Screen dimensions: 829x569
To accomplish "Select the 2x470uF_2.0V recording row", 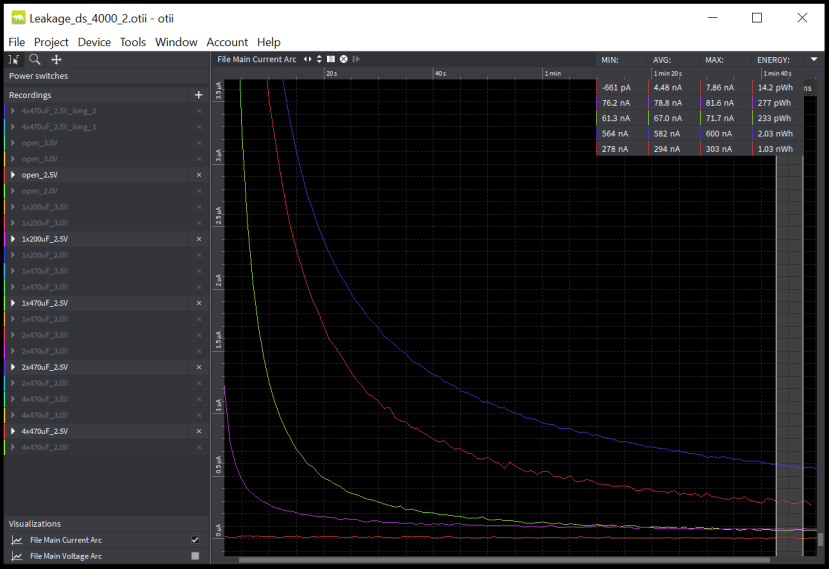I will point(107,383).
